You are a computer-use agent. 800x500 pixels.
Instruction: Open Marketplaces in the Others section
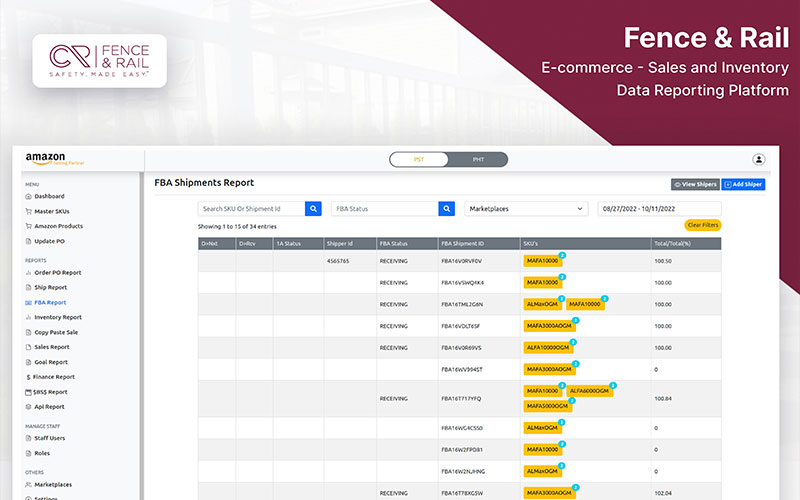53,484
